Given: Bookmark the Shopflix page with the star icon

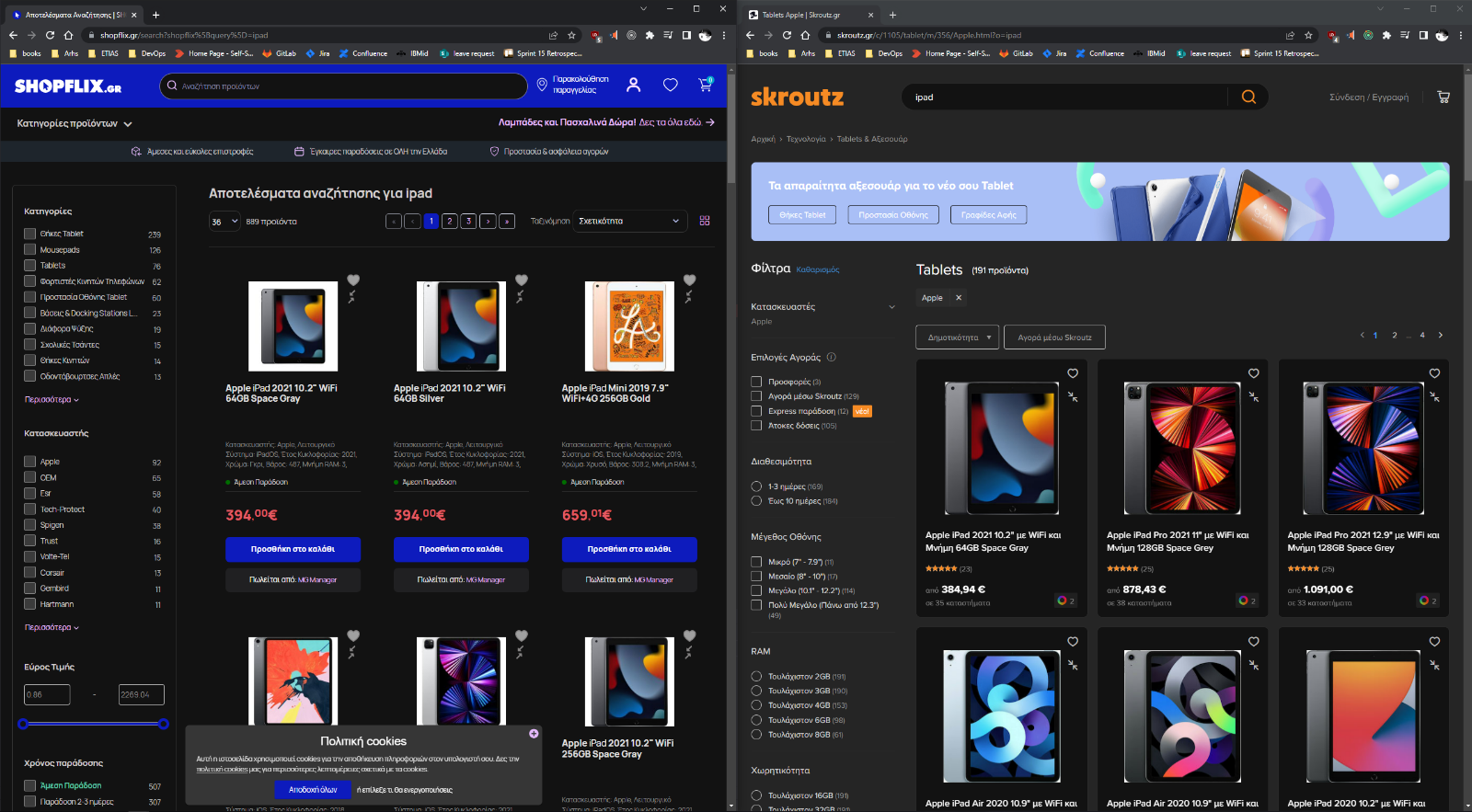Looking at the screenshot, I should [x=571, y=35].
